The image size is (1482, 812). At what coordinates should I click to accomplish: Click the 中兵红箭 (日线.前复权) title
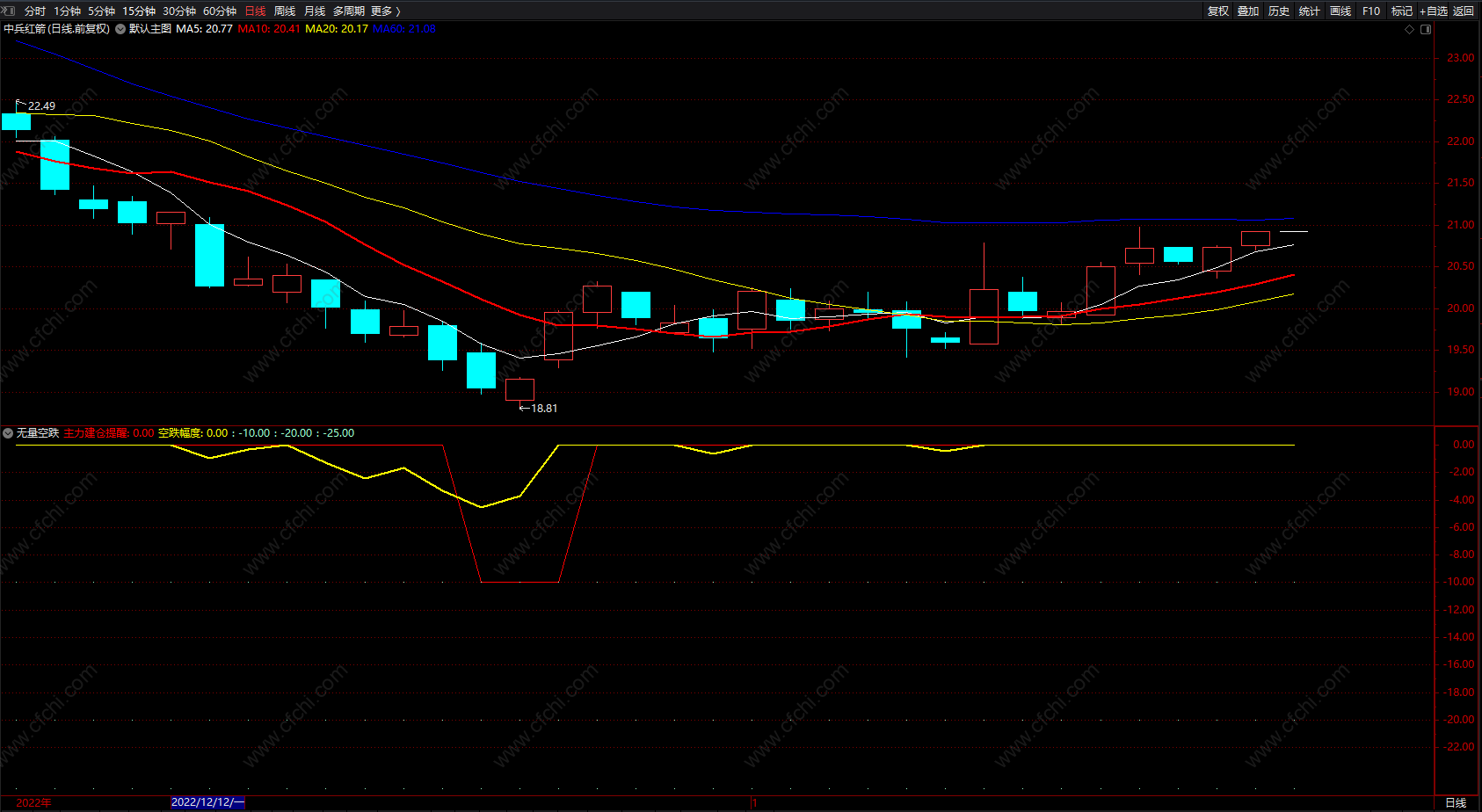(x=57, y=29)
